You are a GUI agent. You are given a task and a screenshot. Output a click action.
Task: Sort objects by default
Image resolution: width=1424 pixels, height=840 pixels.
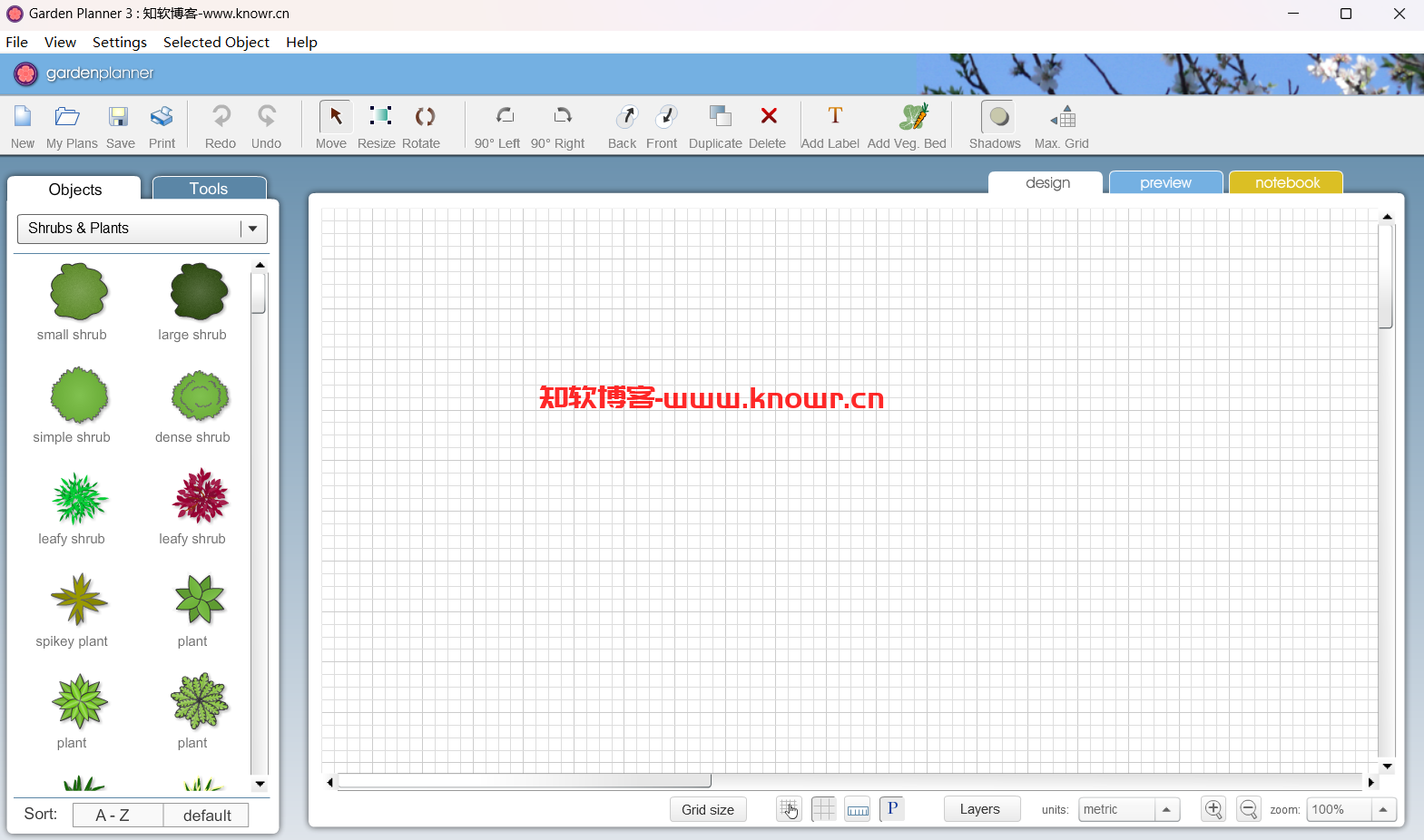(207, 815)
